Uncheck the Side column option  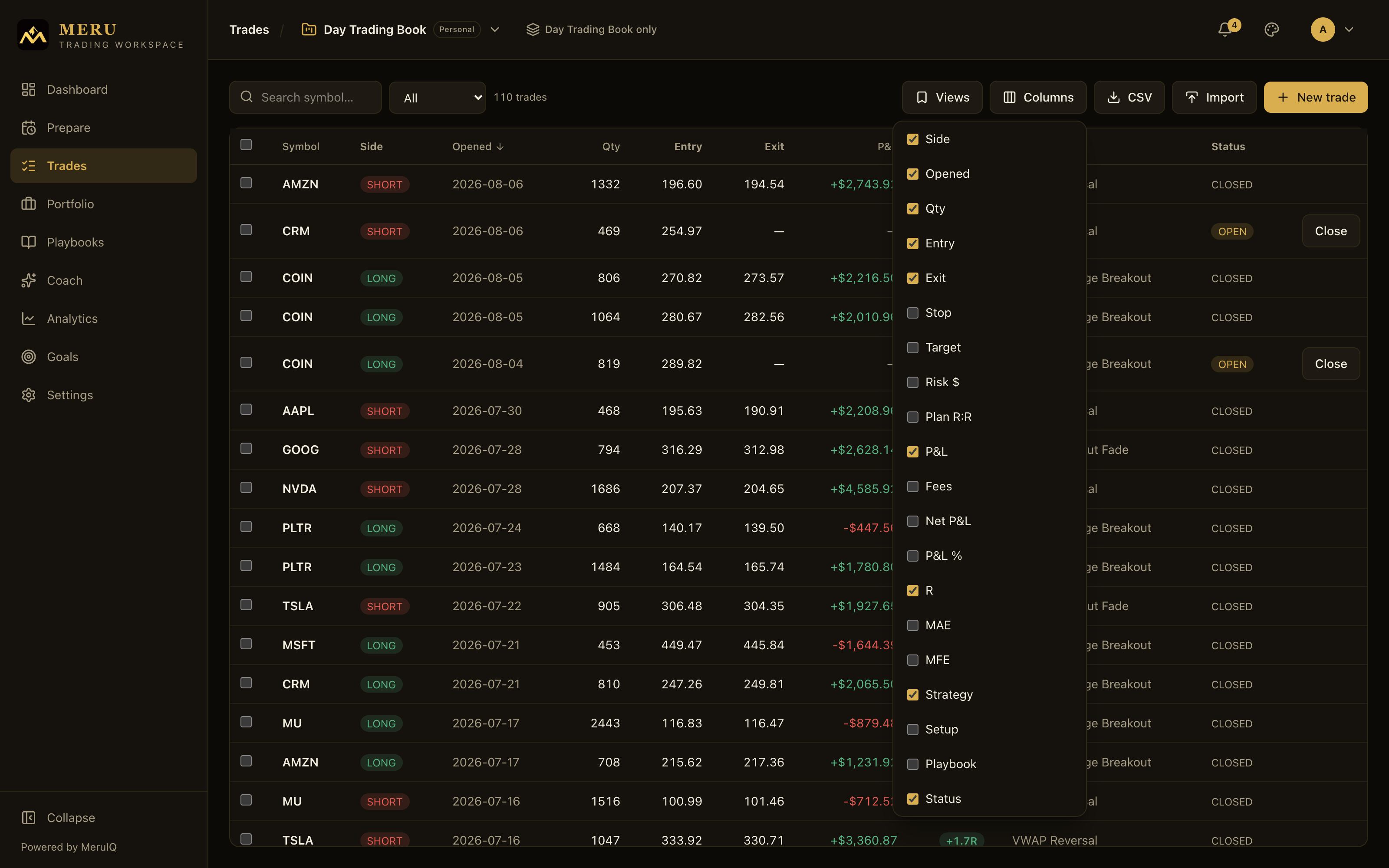(x=912, y=139)
